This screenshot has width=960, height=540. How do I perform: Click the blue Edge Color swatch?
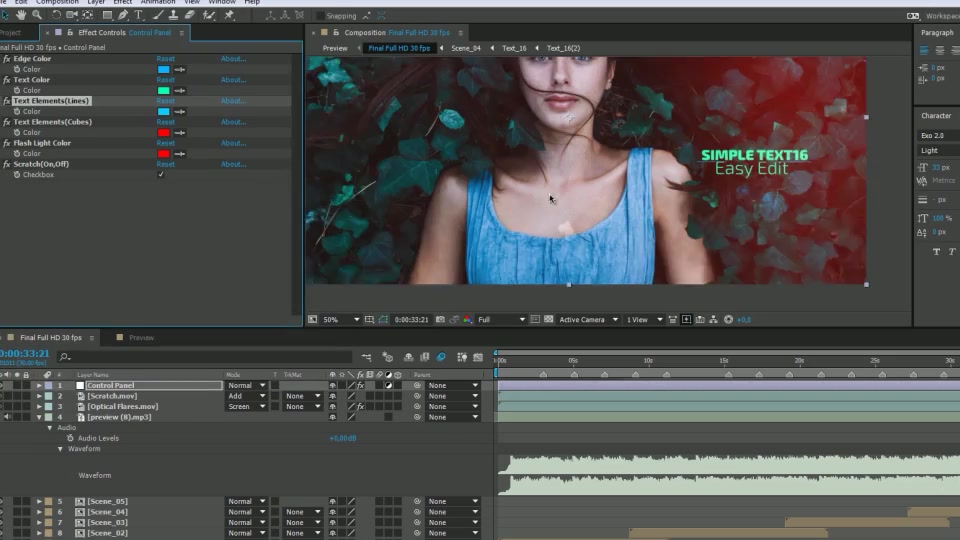point(163,70)
